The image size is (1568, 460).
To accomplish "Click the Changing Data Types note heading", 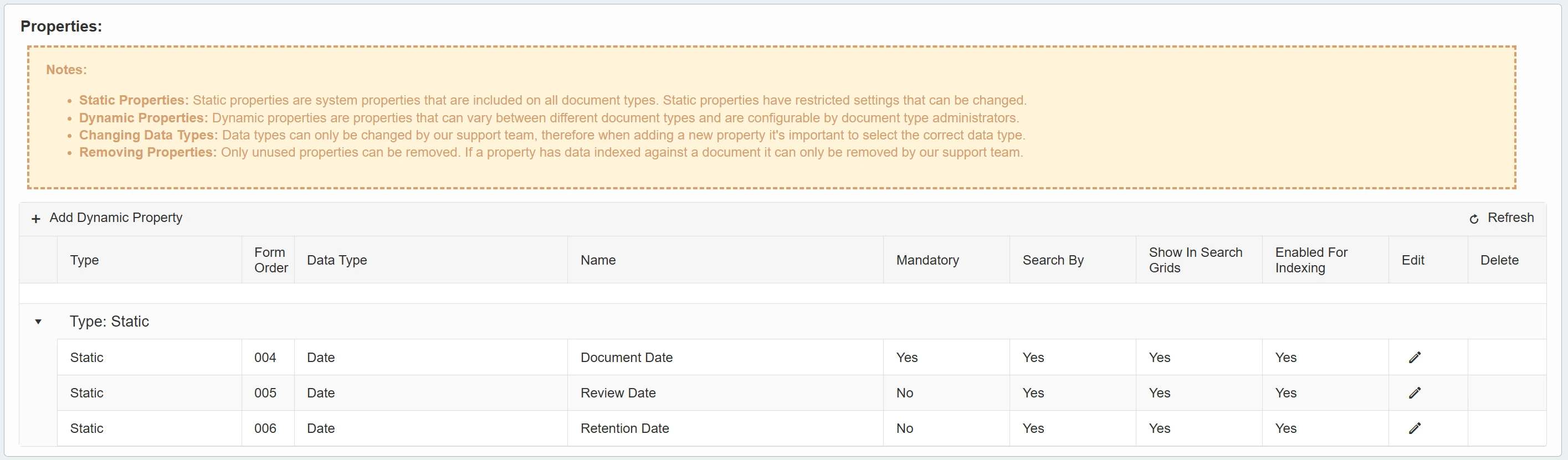I will pyautogui.click(x=148, y=135).
